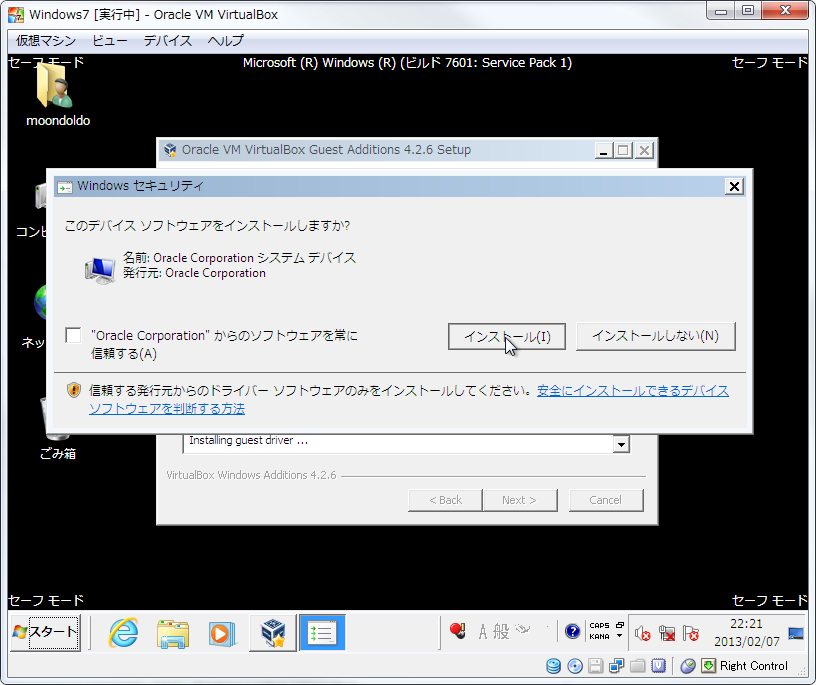816x685 pixels.
Task: Click the スタート Start button
Action: 44,632
